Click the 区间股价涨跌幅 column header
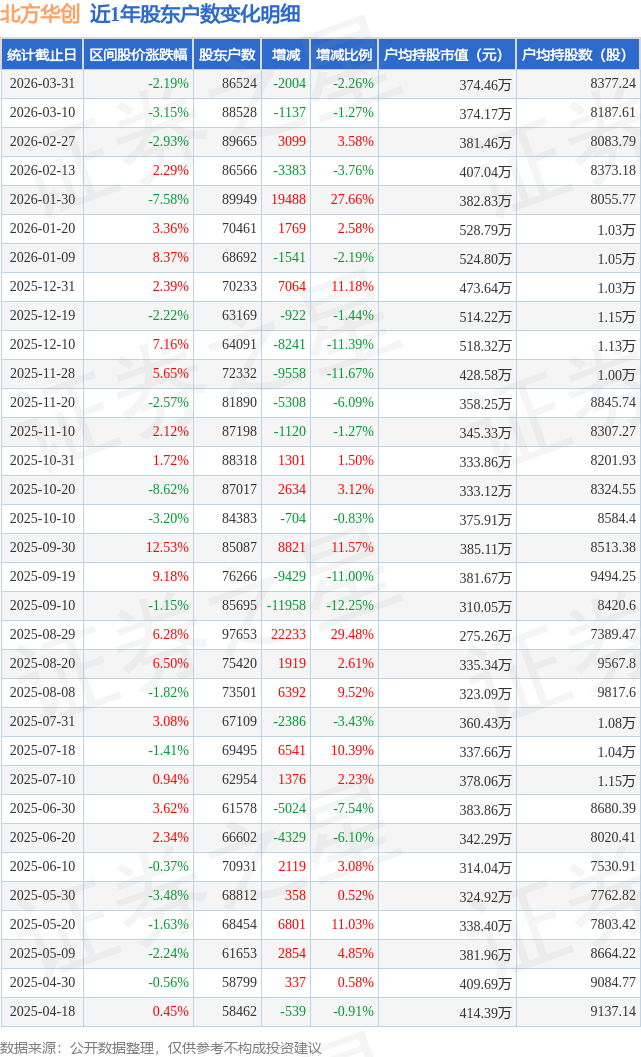This screenshot has height=1057, width=641. pyautogui.click(x=138, y=55)
